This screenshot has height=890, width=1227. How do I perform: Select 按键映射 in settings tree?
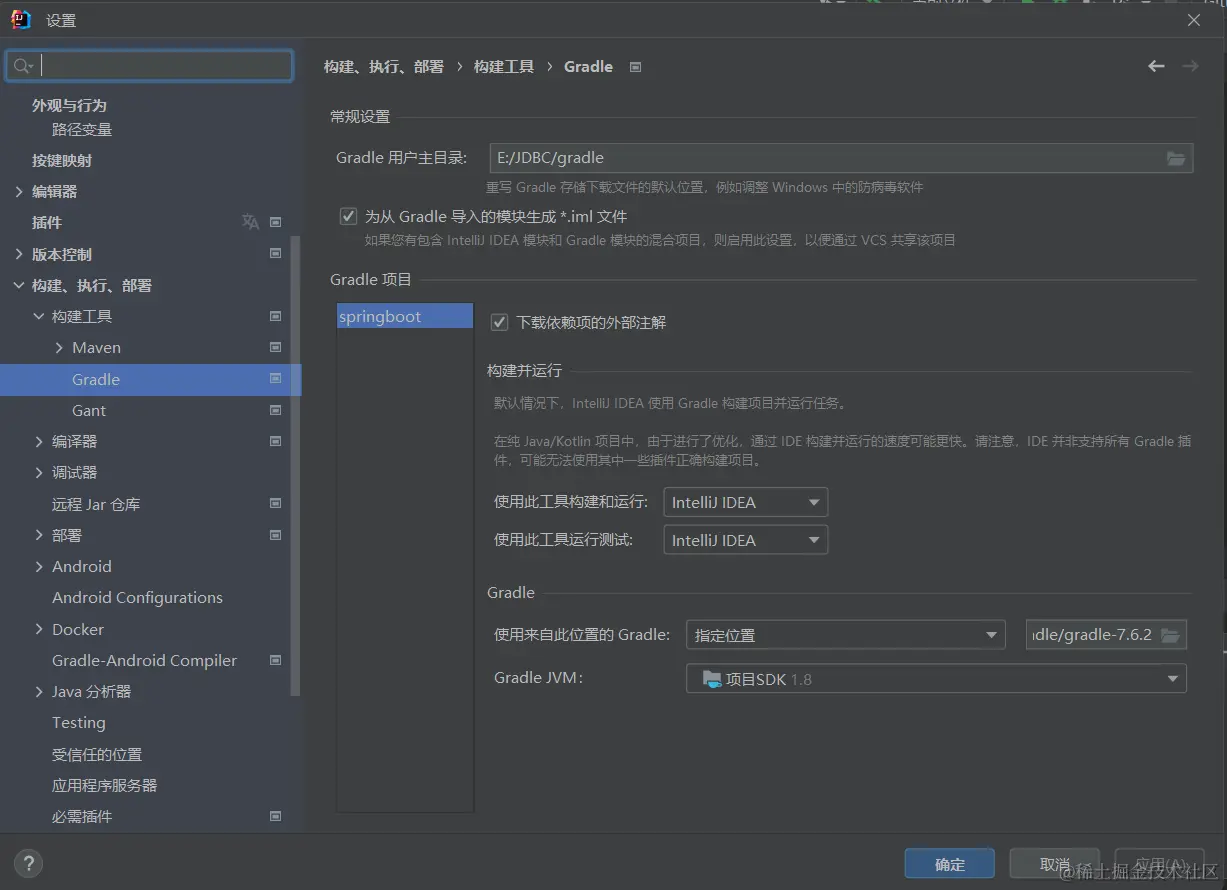click(62, 160)
